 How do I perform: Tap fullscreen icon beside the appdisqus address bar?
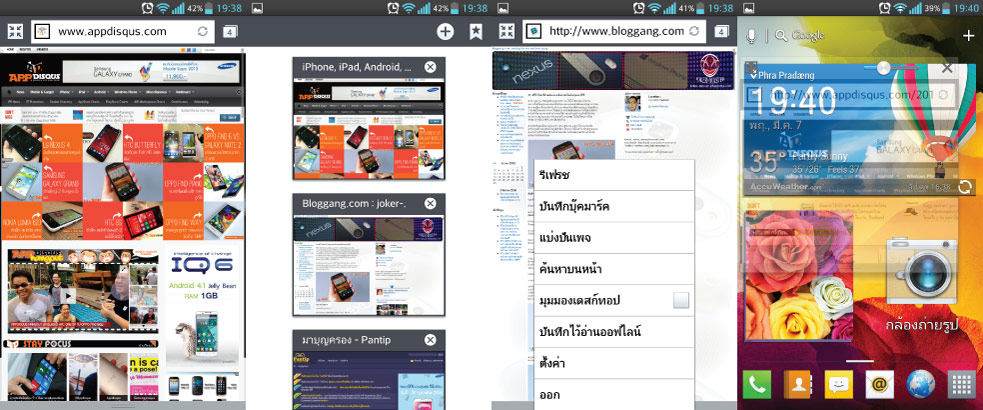pyautogui.click(x=14, y=31)
